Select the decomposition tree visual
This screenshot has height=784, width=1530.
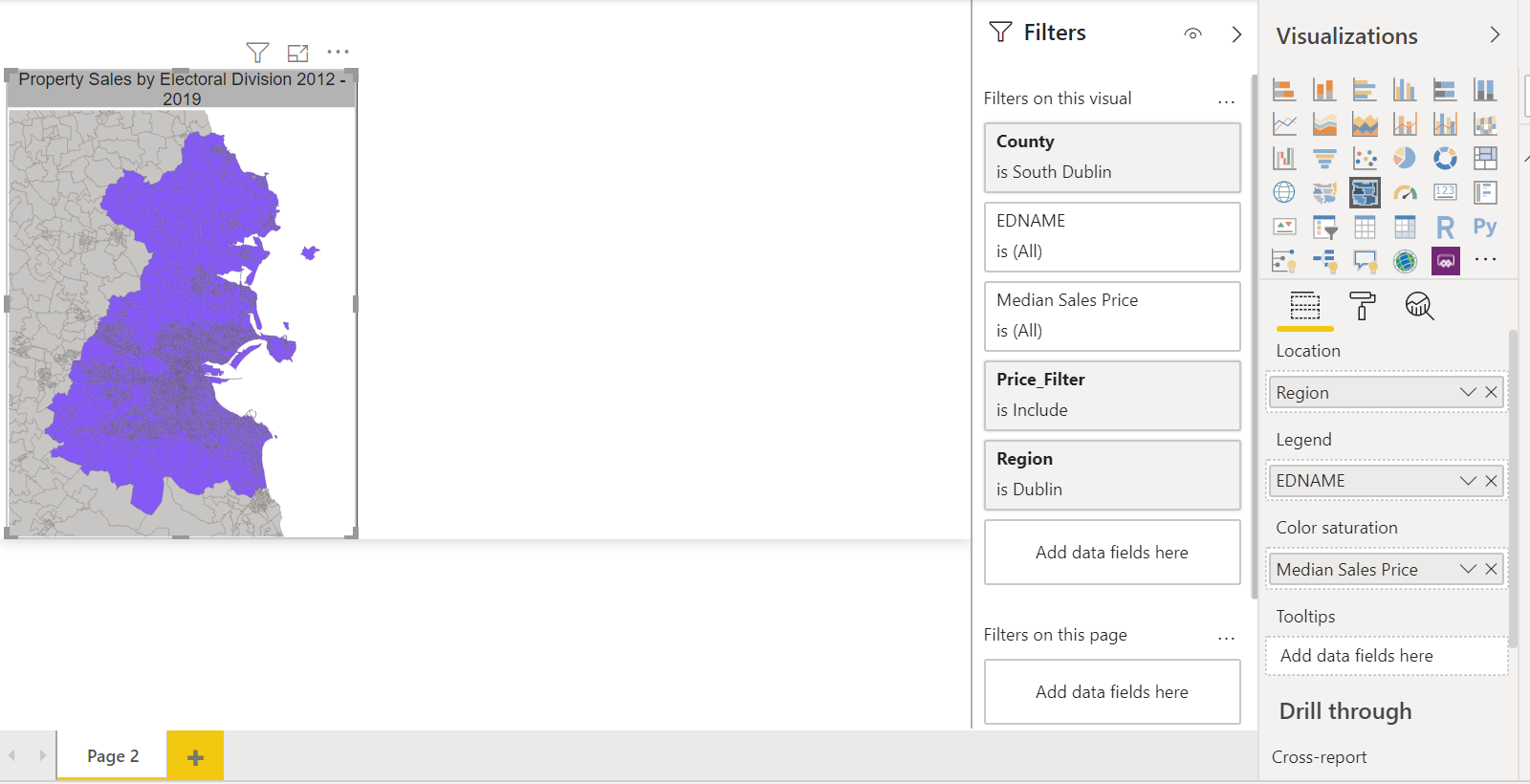click(x=1324, y=260)
